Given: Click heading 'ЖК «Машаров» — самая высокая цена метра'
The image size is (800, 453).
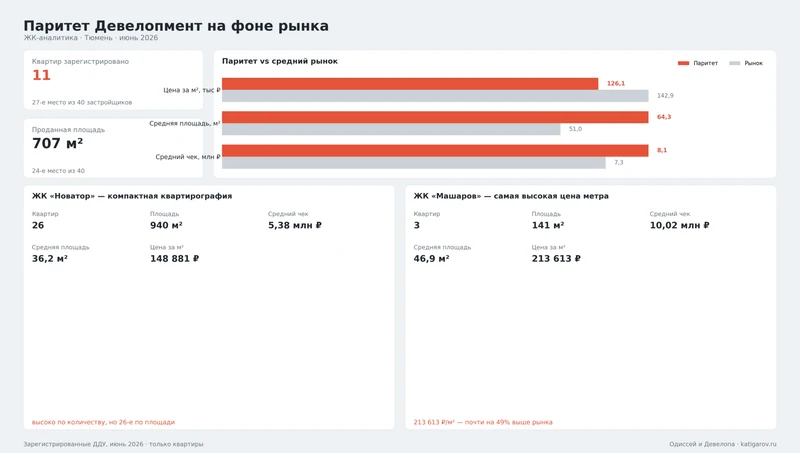Looking at the screenshot, I should [x=511, y=196].
